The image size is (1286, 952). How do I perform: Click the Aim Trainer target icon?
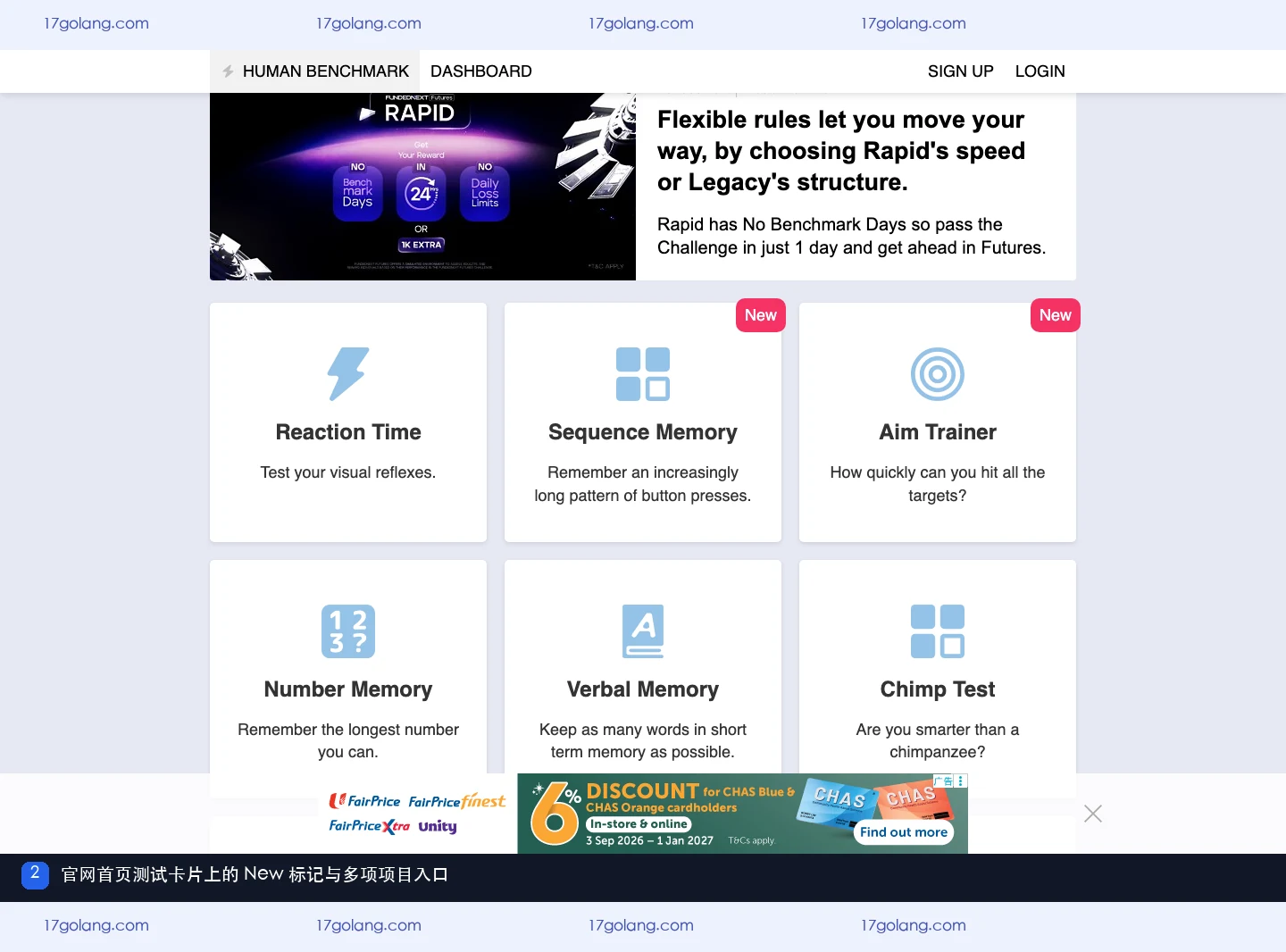938,373
